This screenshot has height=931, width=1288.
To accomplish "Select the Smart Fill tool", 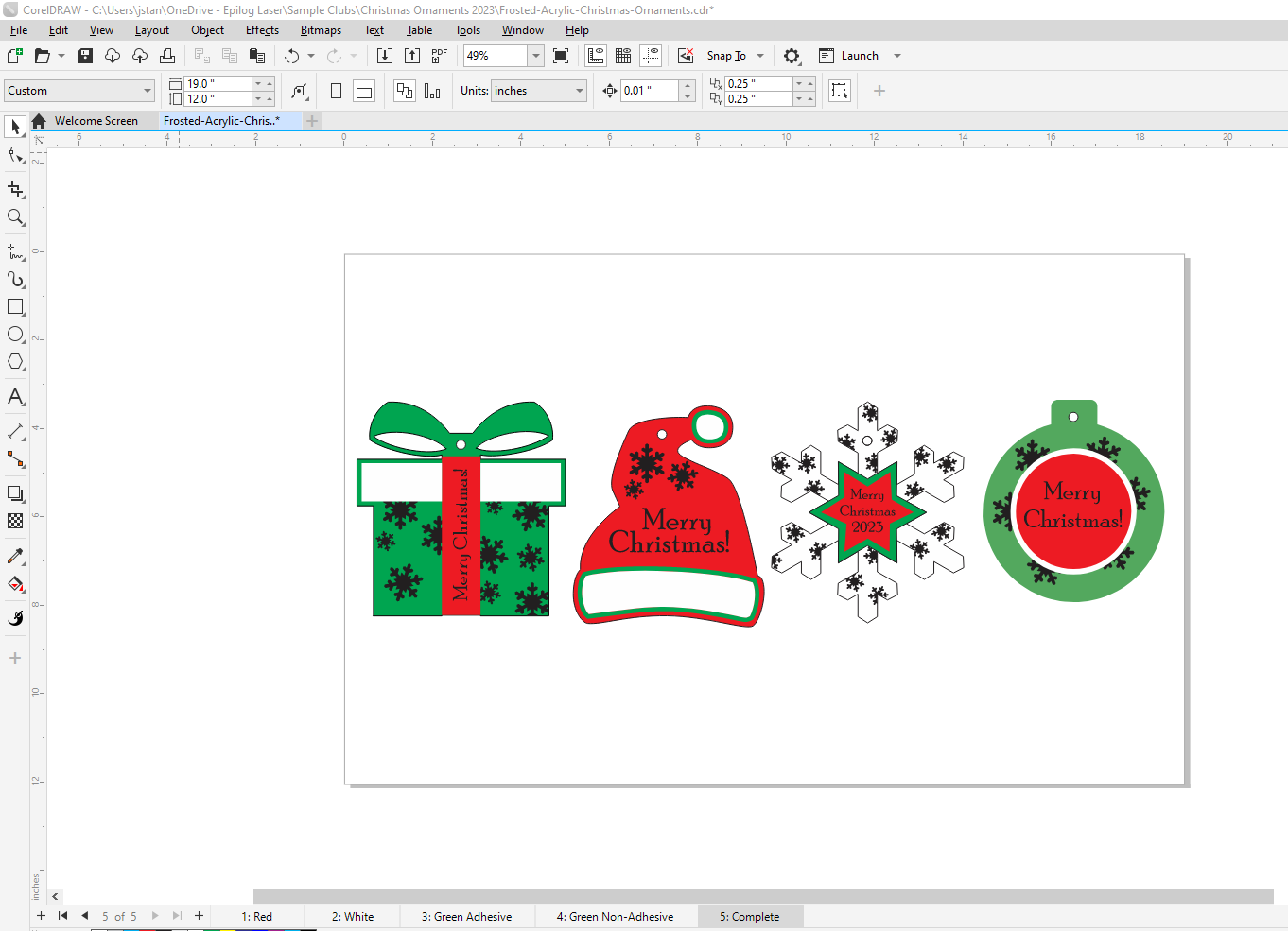I will 15,618.
